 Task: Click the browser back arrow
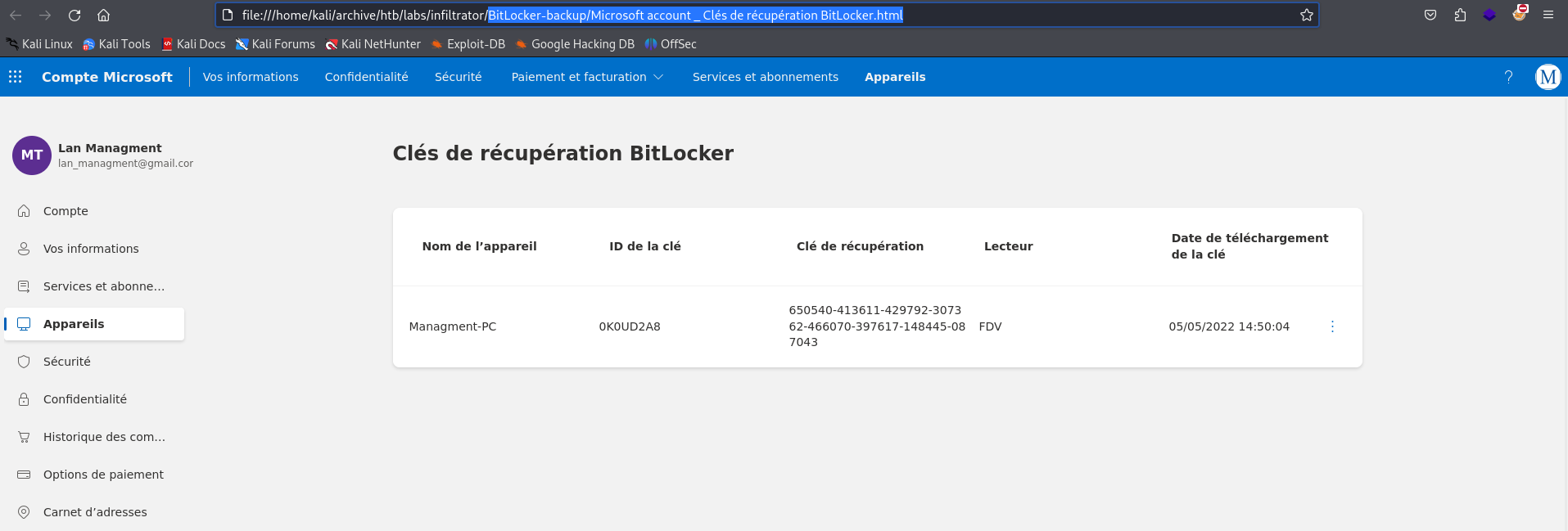pos(16,15)
